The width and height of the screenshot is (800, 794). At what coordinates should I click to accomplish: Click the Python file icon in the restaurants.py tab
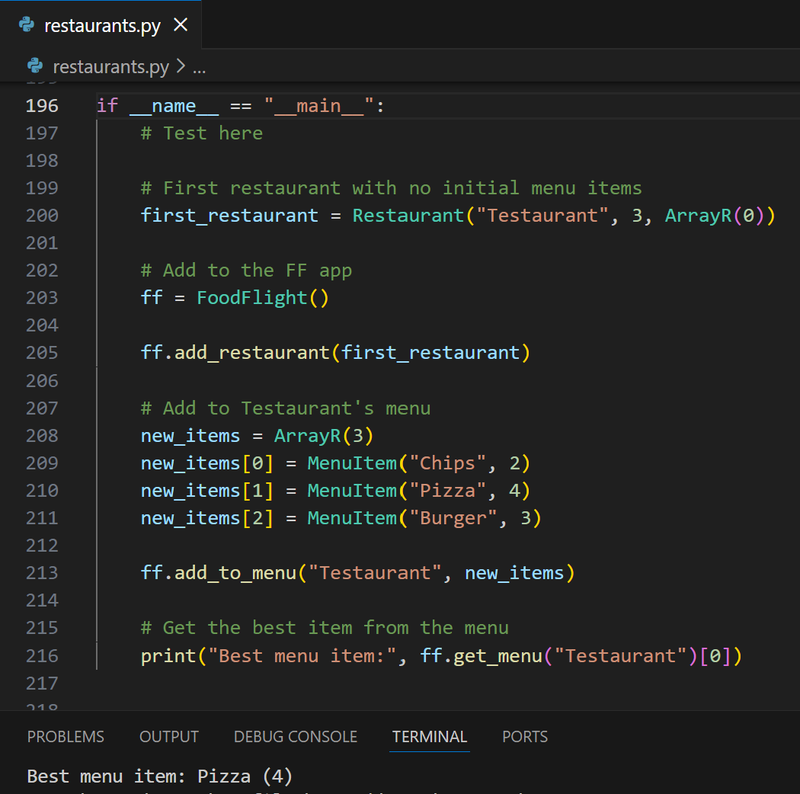click(27, 26)
